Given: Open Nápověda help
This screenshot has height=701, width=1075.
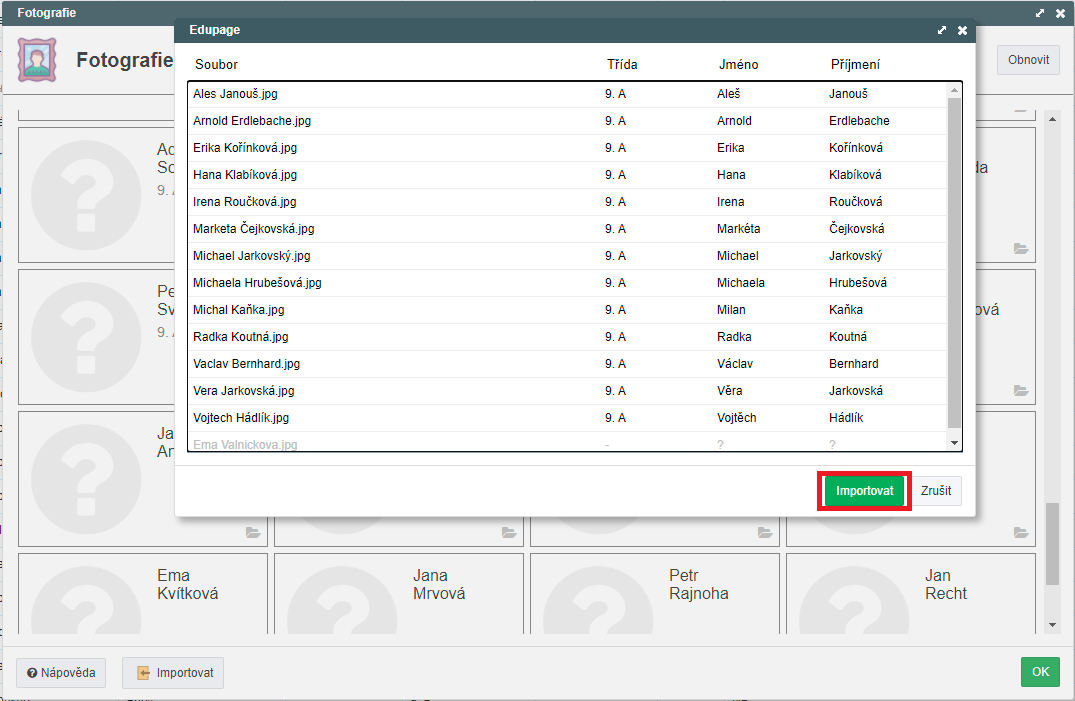Looking at the screenshot, I should click(x=61, y=672).
